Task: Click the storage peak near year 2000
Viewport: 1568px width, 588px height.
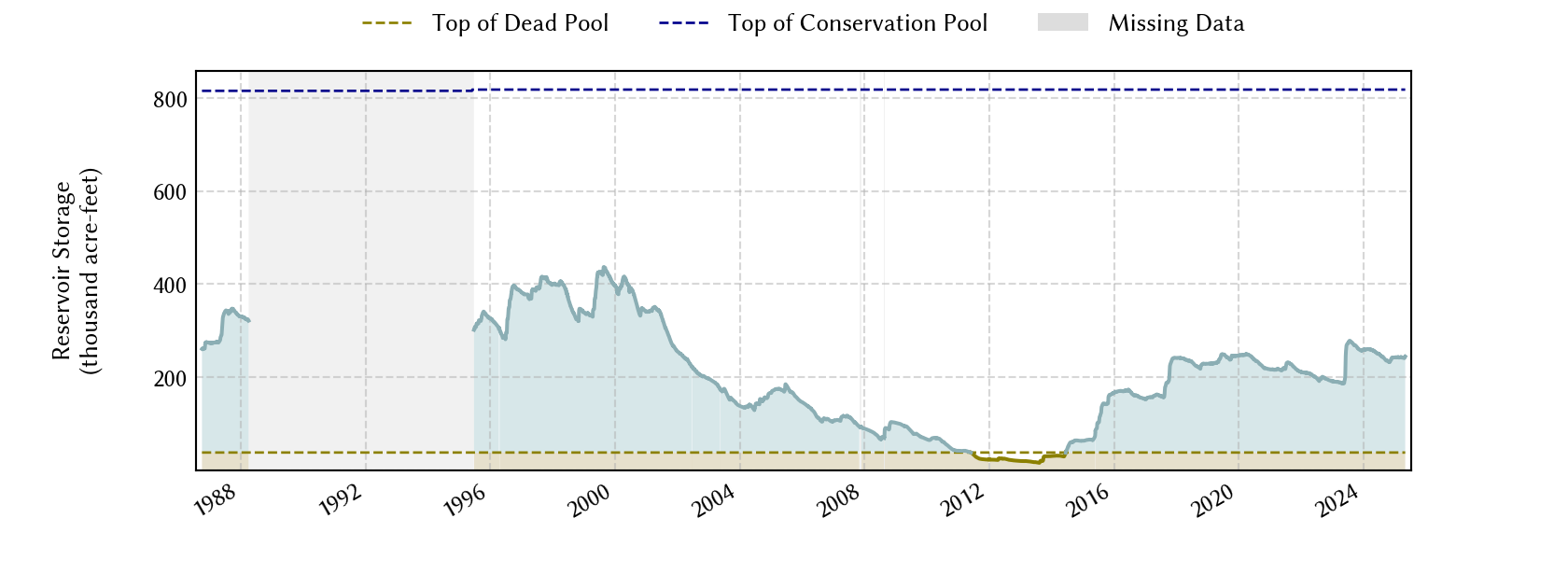Action: click(x=604, y=268)
